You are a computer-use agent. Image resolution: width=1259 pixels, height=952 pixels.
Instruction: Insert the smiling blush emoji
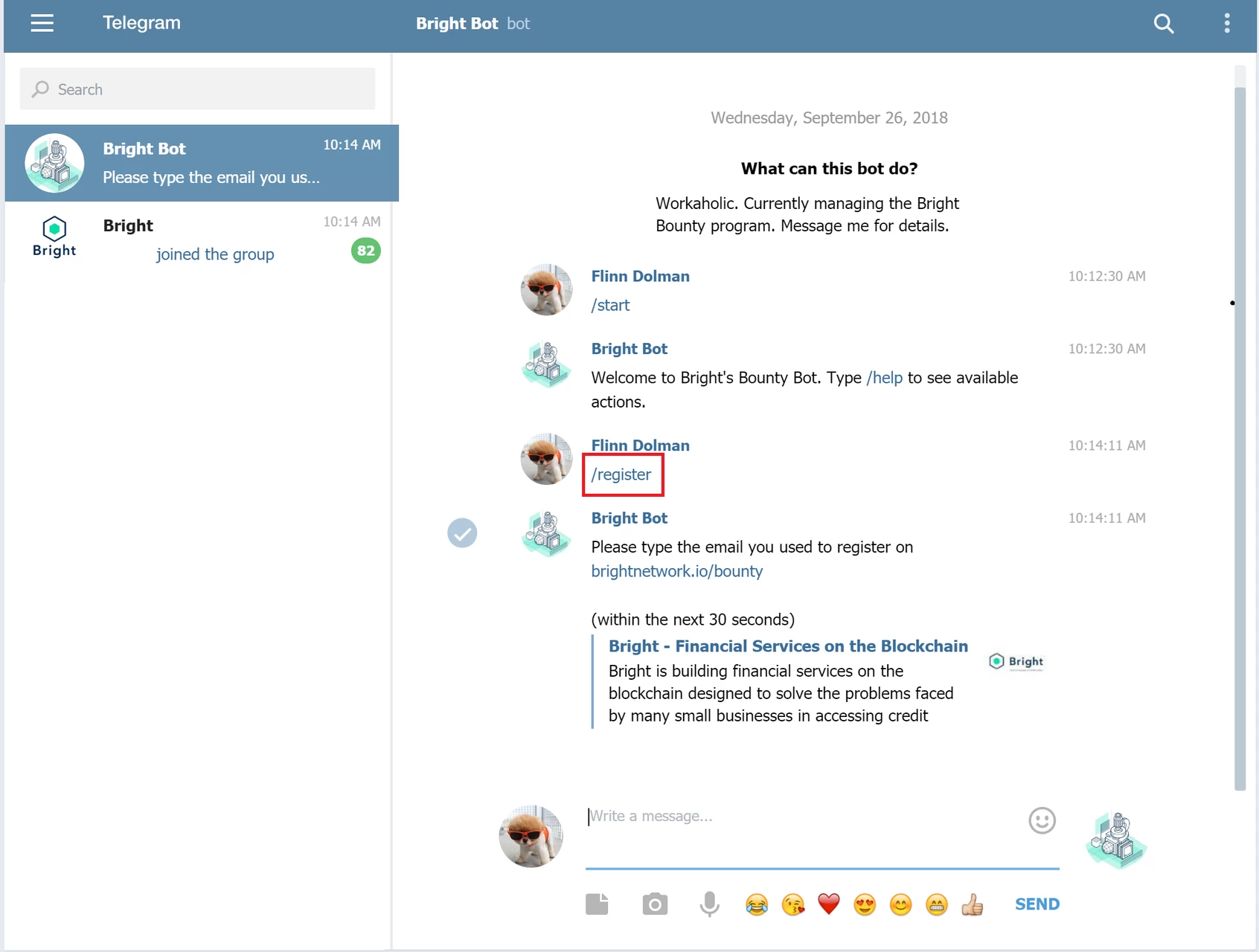point(900,904)
